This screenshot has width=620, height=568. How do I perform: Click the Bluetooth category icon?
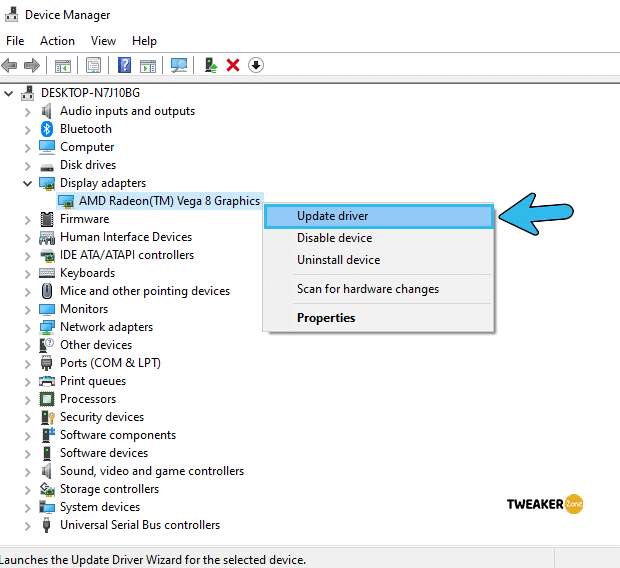coord(47,129)
